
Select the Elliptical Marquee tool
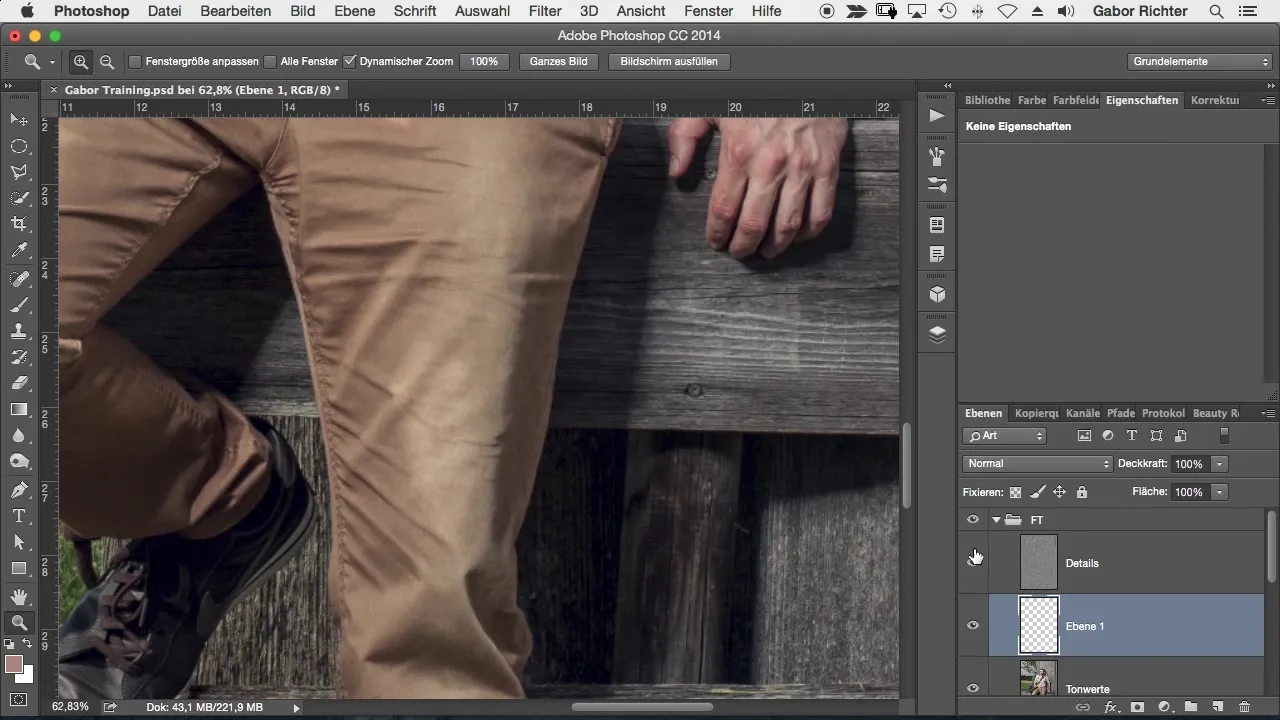coord(19,146)
